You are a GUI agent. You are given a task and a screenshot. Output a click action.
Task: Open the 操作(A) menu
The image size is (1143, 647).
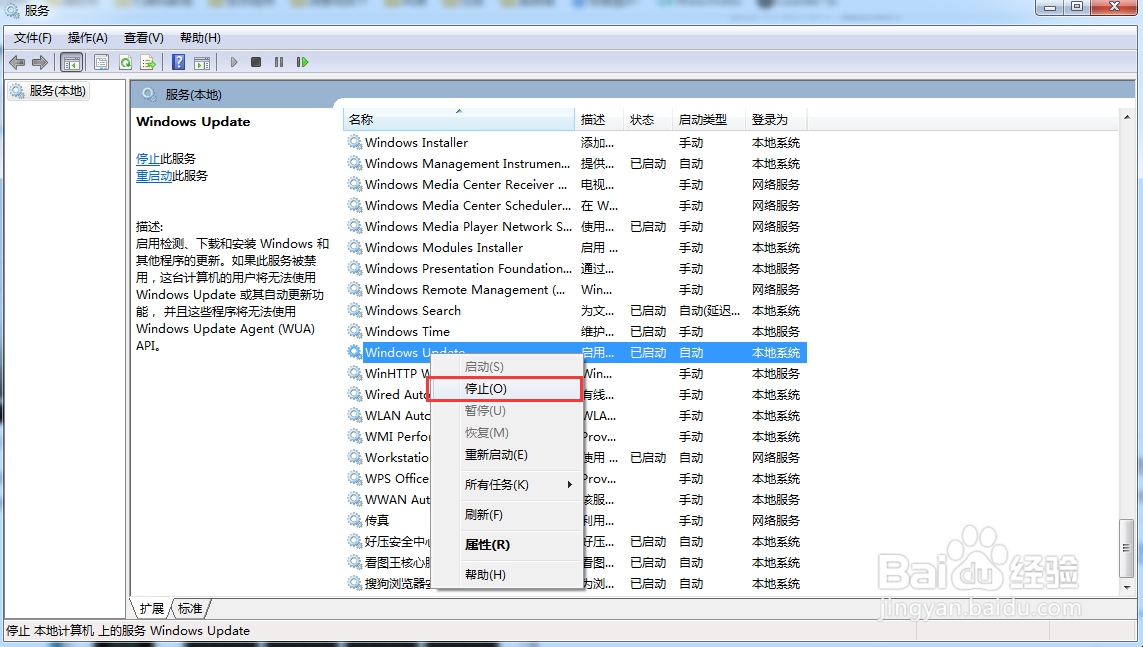(87, 38)
